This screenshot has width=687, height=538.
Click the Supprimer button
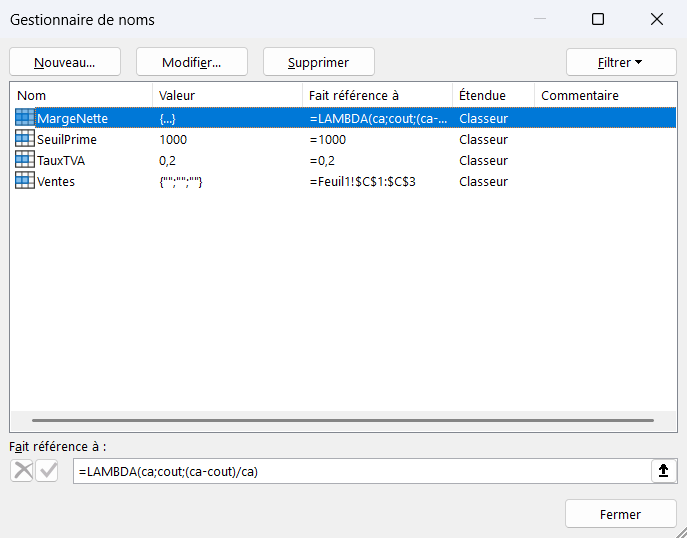click(x=319, y=62)
